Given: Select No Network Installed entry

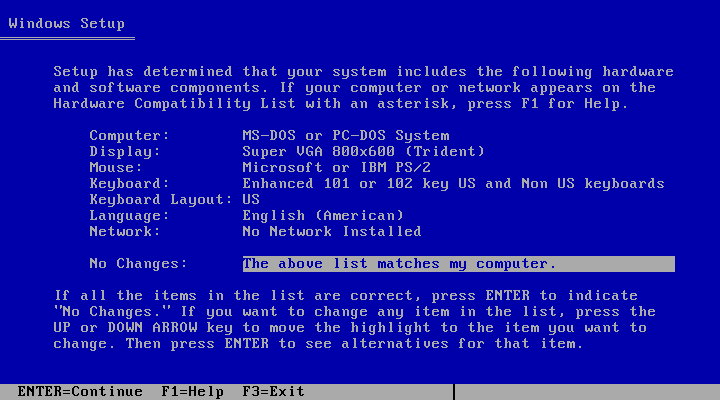Looking at the screenshot, I should (x=332, y=231).
